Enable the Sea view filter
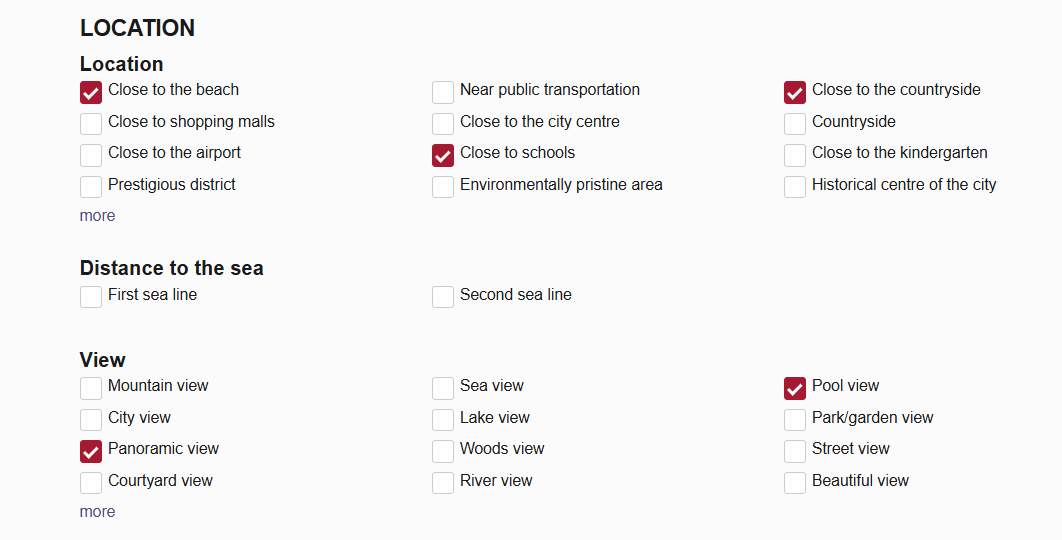 coord(443,388)
